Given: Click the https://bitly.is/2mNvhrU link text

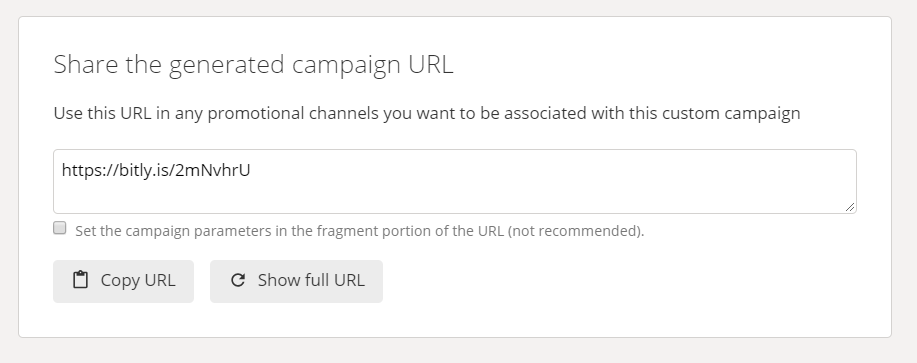Looking at the screenshot, I should coord(156,170).
